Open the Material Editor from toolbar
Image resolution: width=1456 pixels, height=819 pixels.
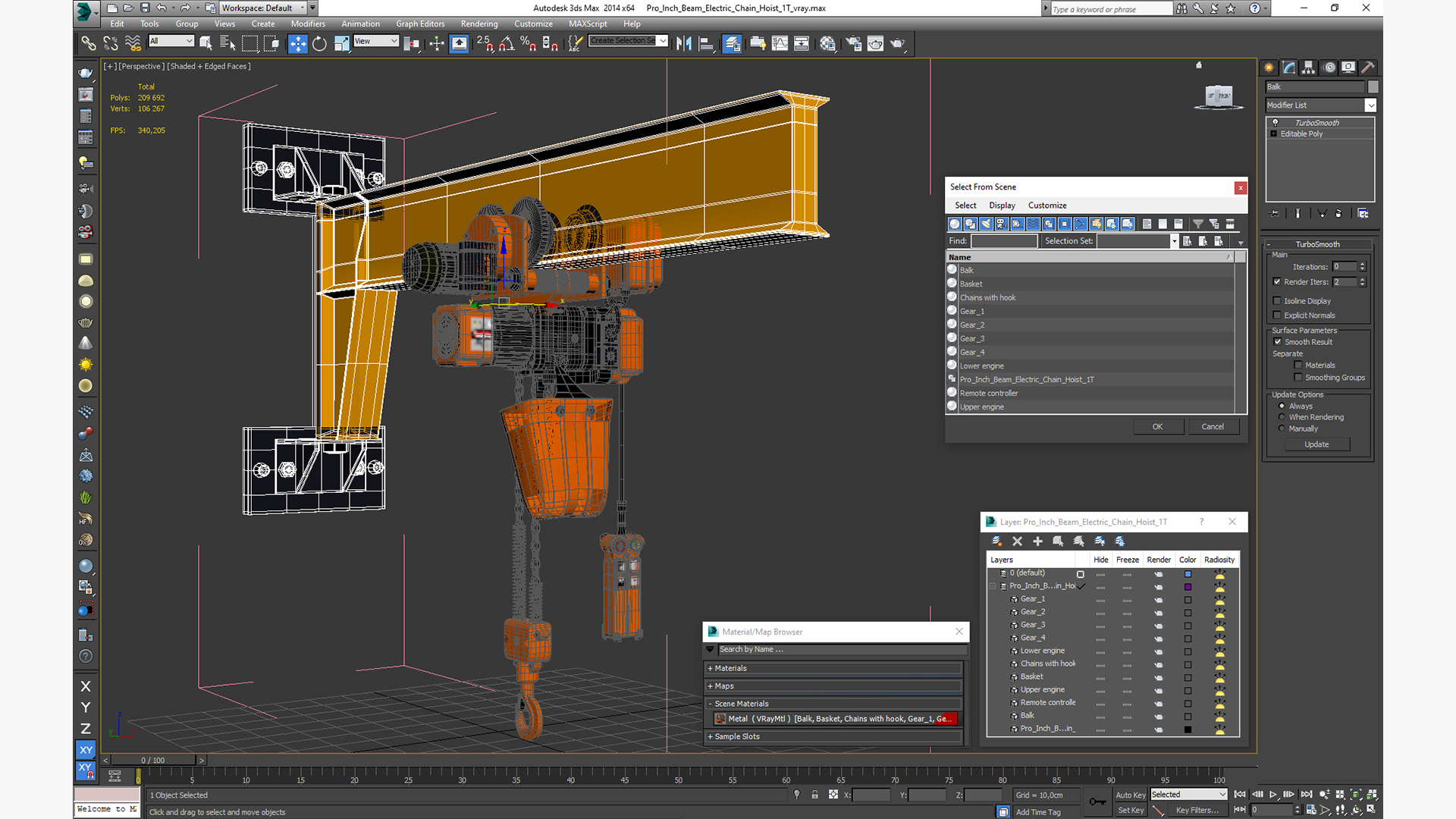[x=827, y=44]
